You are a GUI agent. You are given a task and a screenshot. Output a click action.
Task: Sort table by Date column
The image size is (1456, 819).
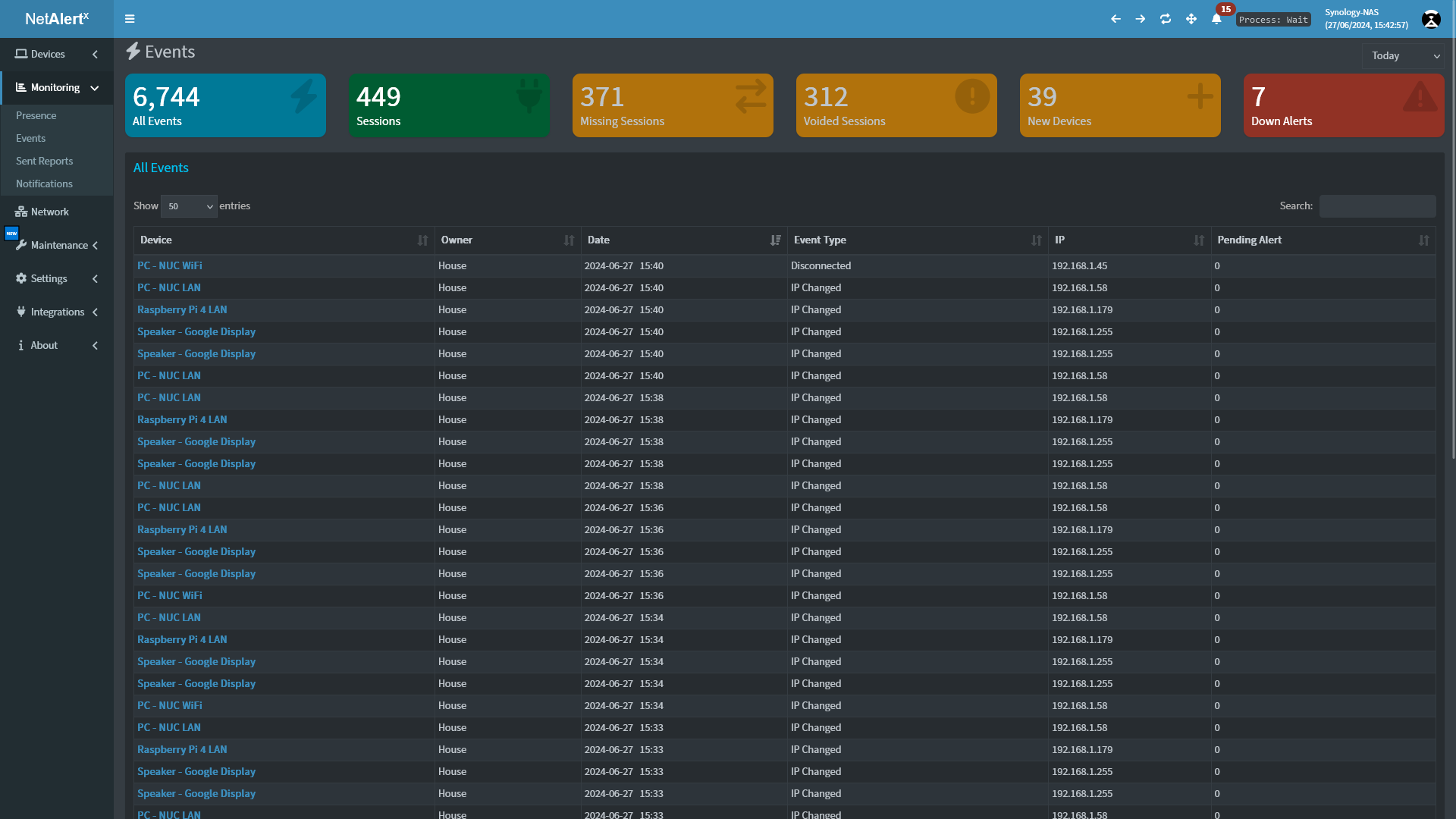coord(683,240)
